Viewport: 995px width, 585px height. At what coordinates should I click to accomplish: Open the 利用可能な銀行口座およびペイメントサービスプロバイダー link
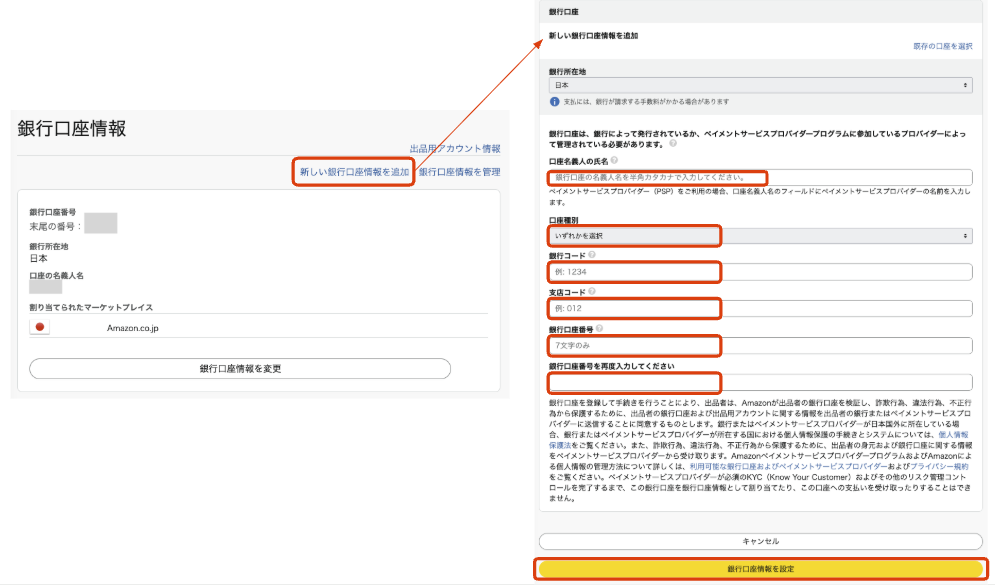coord(789,466)
